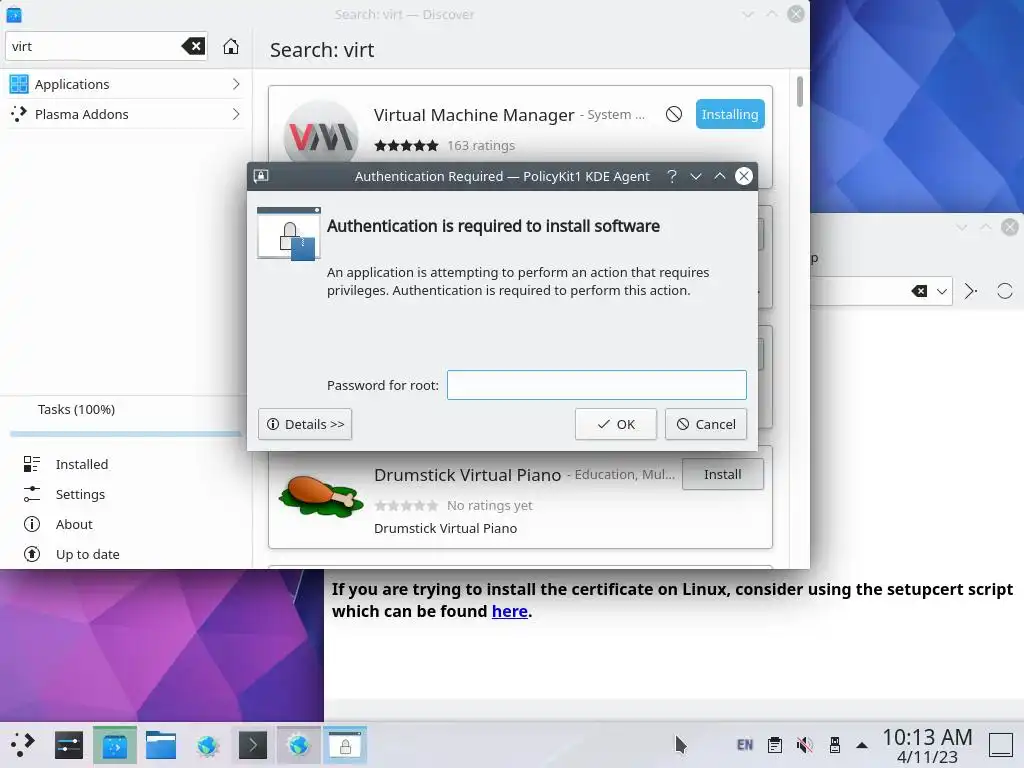The height and width of the screenshot is (768, 1024).
Task: Open Discover Settings
Action: [80, 494]
